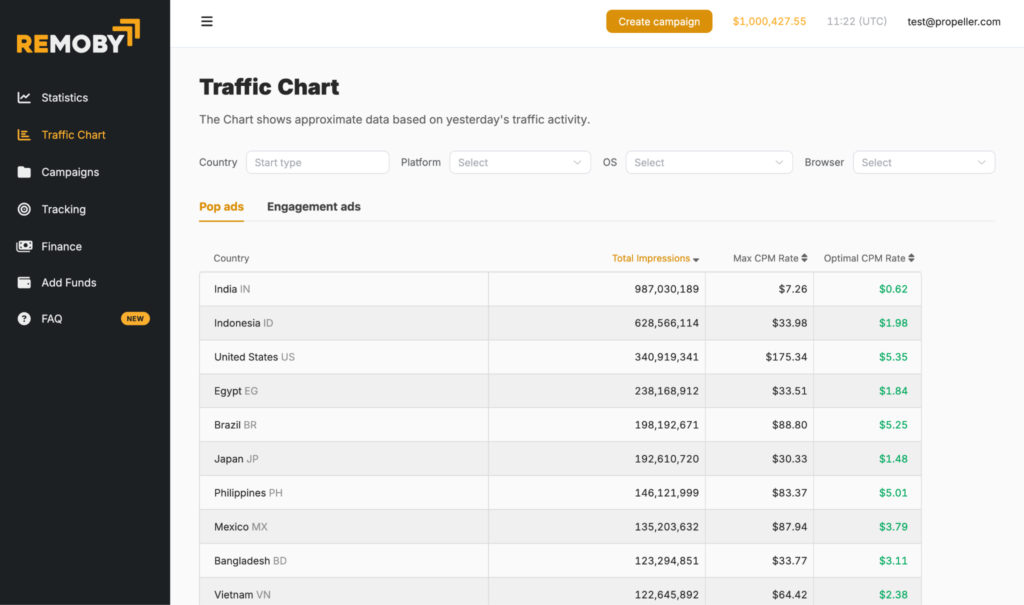Select the Egypt EG row
Viewport: 1024px width, 605px height.
pyautogui.click(x=560, y=391)
